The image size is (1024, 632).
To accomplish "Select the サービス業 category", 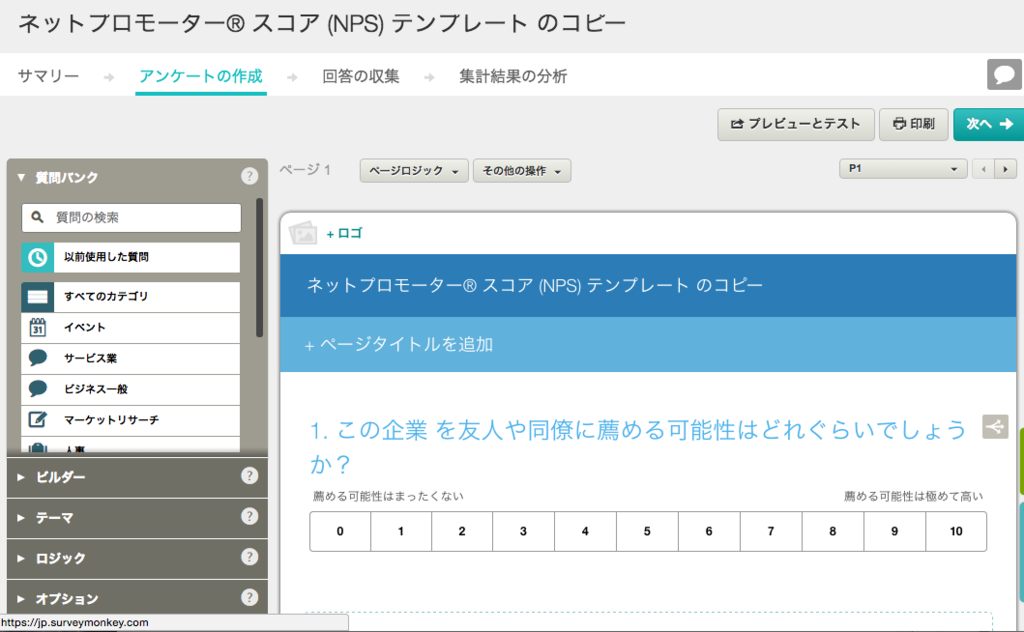I will coord(131,358).
